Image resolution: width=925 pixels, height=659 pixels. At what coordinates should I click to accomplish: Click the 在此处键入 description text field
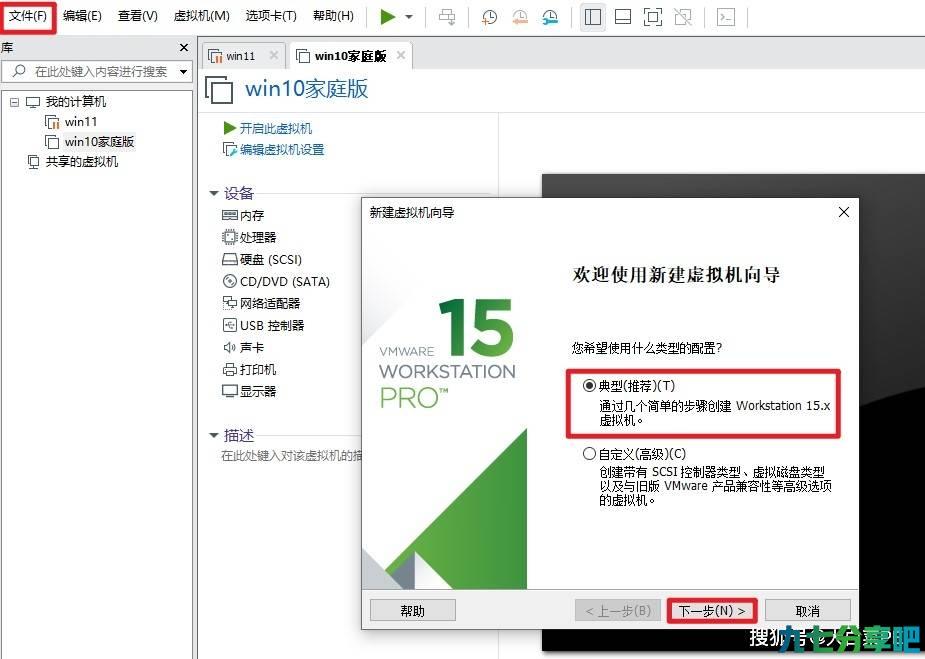[x=291, y=455]
